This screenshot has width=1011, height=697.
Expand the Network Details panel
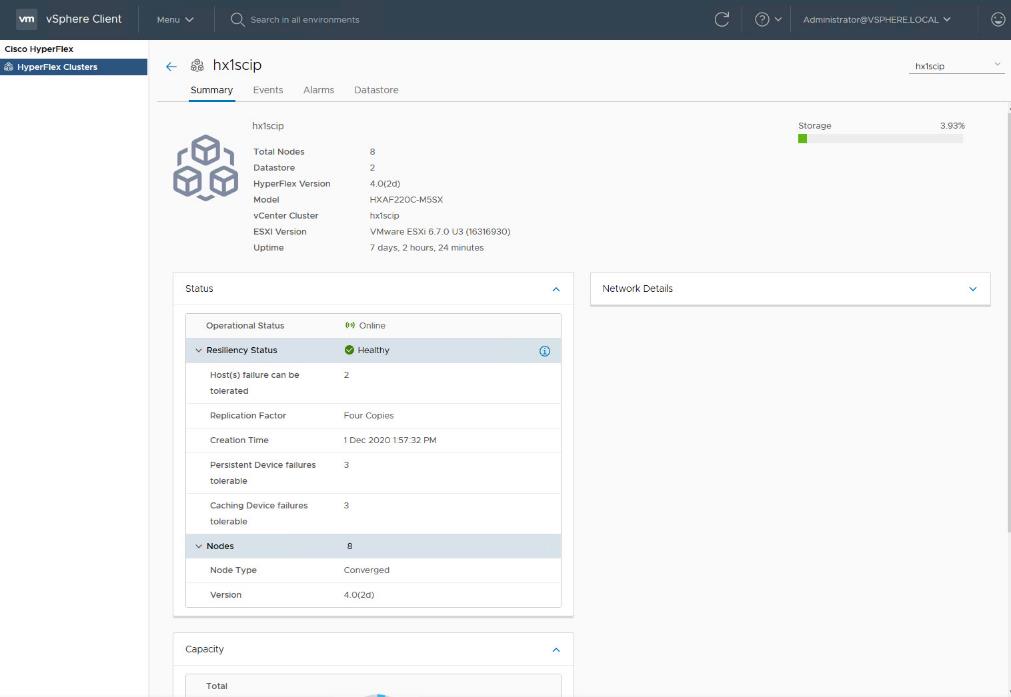tap(973, 289)
